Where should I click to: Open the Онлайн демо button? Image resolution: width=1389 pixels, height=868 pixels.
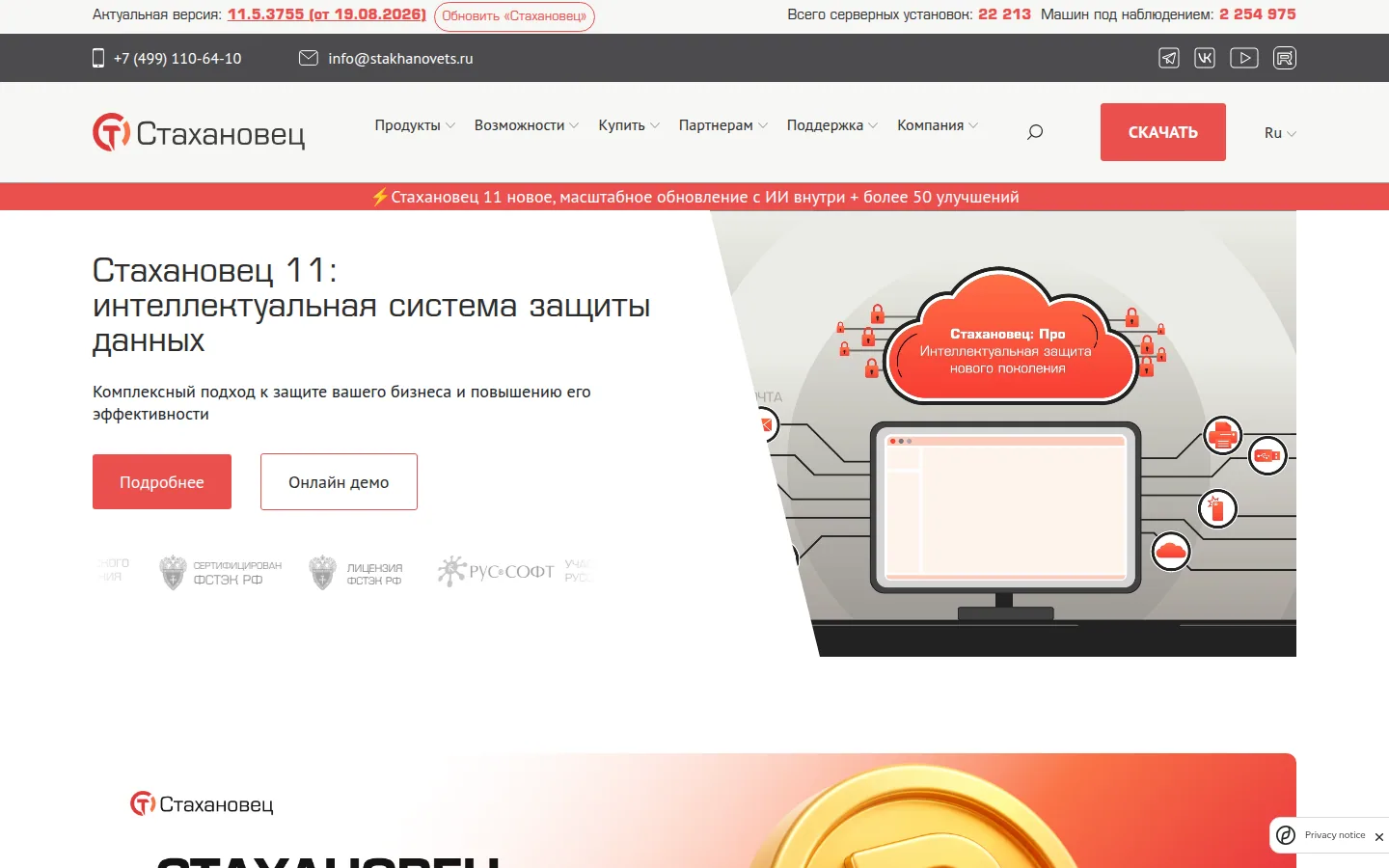coord(339,481)
